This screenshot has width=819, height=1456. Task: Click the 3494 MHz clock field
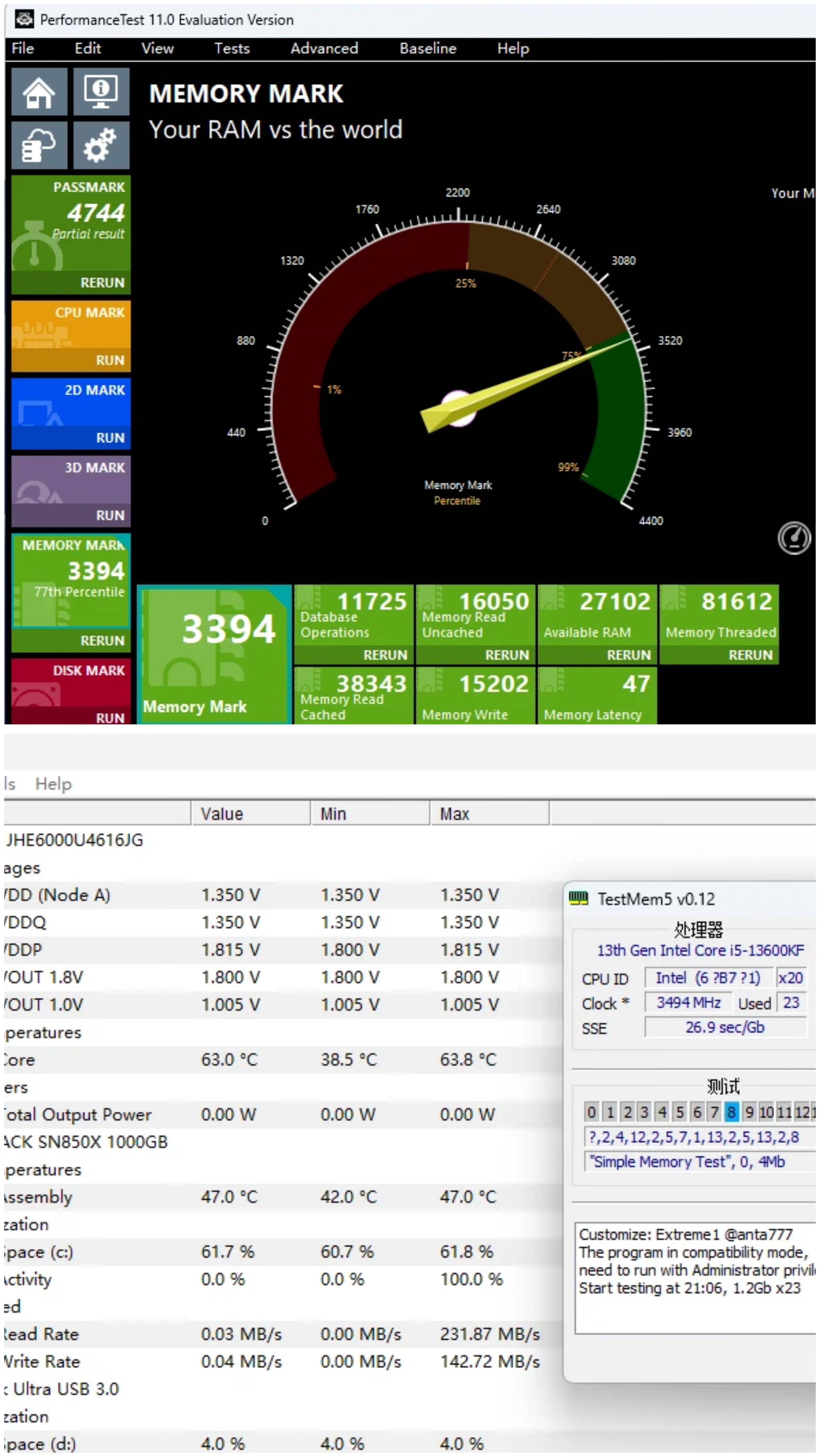pyautogui.click(x=688, y=1003)
